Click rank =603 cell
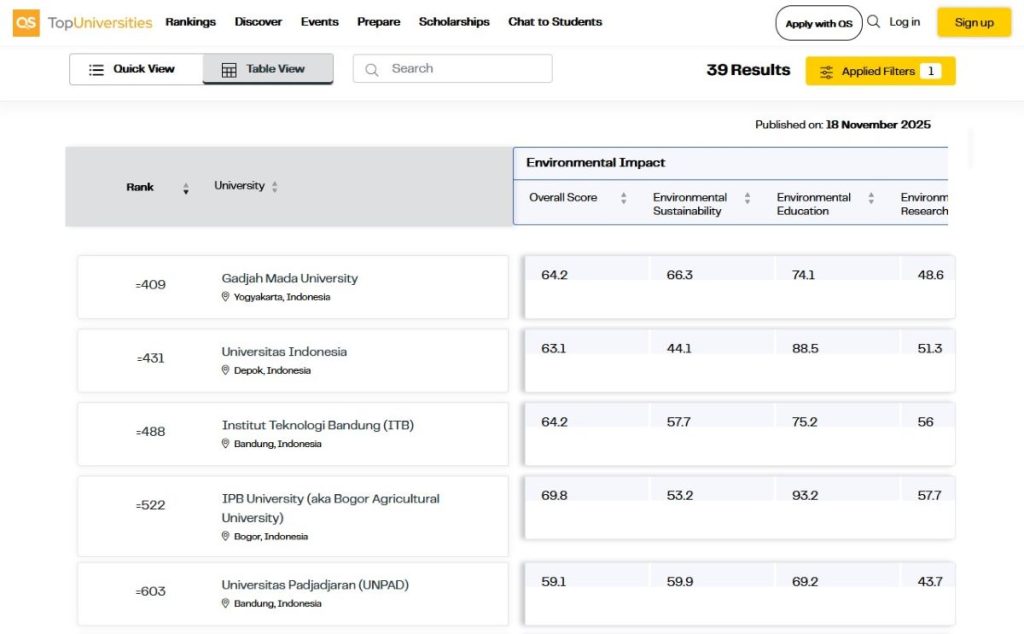Image resolution: width=1024 pixels, height=634 pixels. pyautogui.click(x=150, y=592)
